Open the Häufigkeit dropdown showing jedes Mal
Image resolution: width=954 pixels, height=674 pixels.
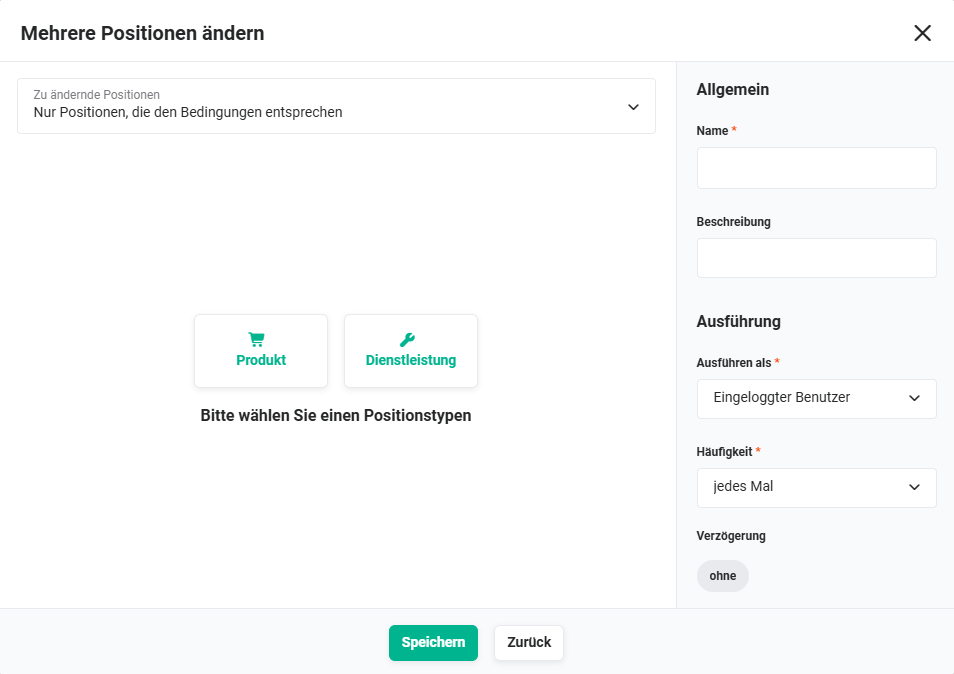point(816,488)
